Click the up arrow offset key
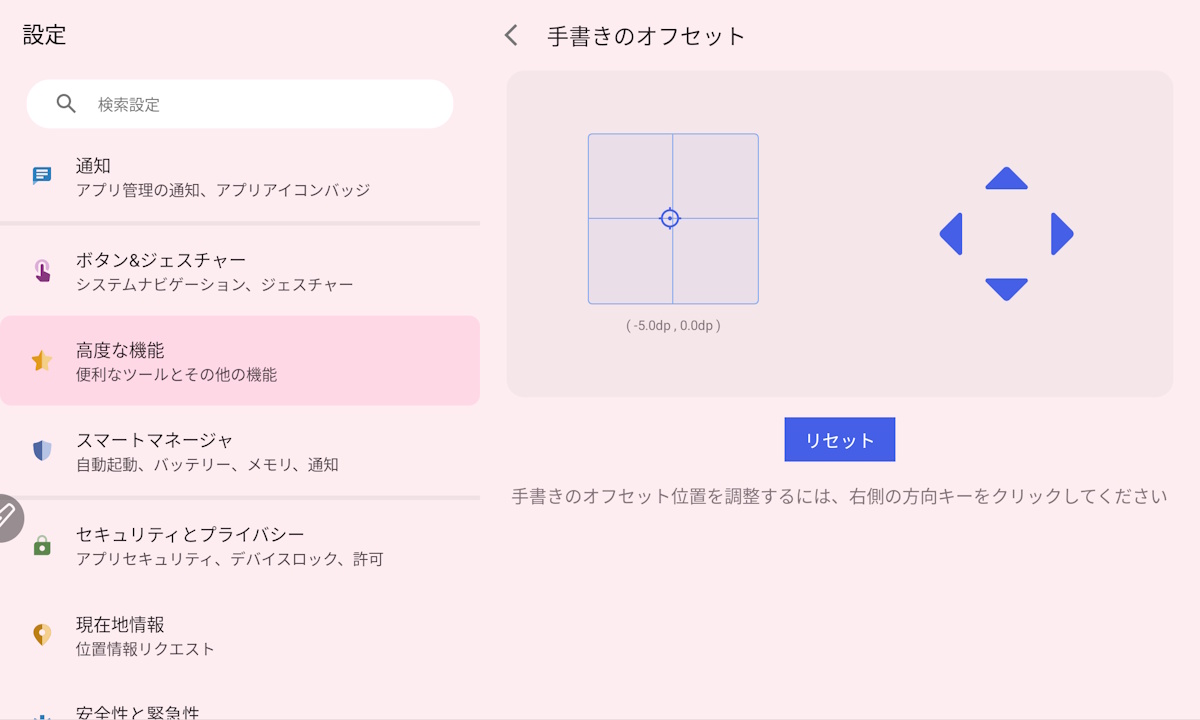Viewport: 1200px width, 720px height. [x=1006, y=179]
